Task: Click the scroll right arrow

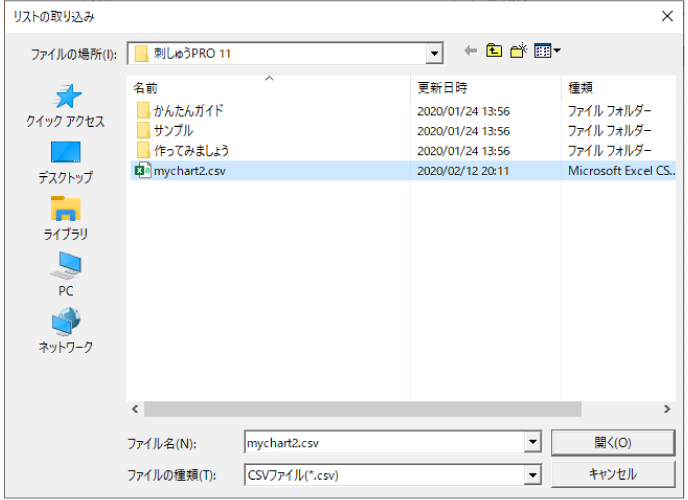Action: tap(667, 409)
